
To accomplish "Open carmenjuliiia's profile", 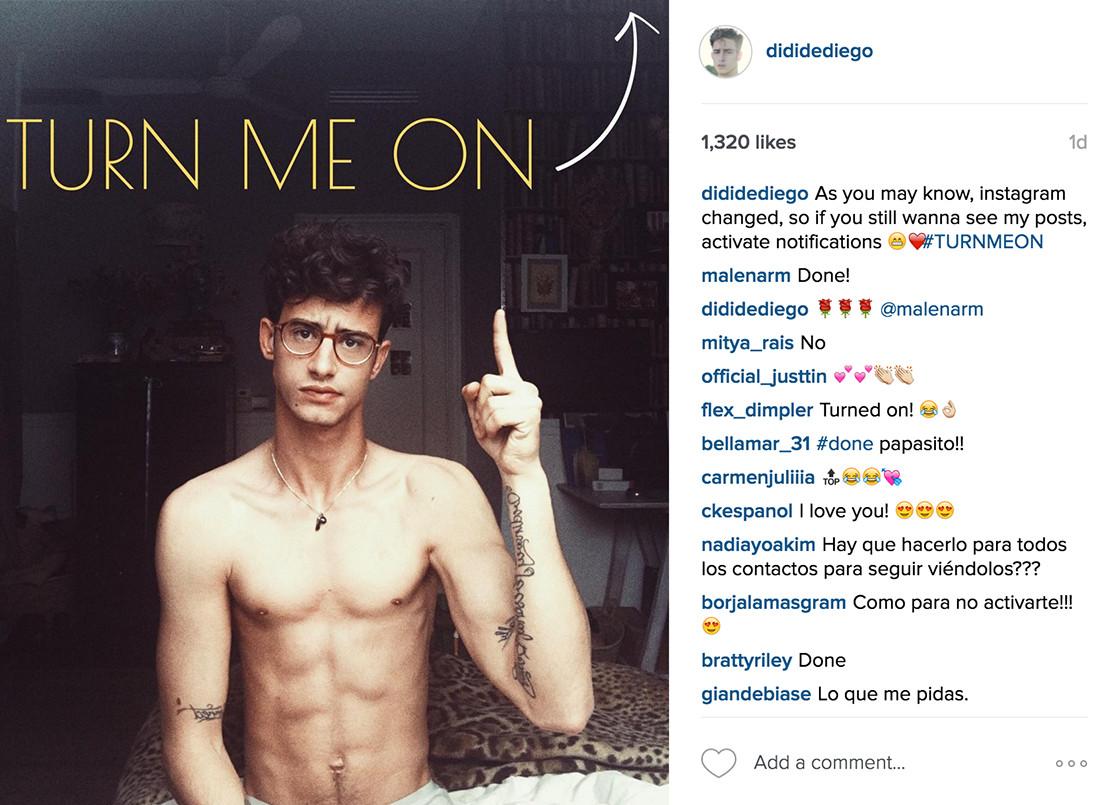I will [757, 477].
